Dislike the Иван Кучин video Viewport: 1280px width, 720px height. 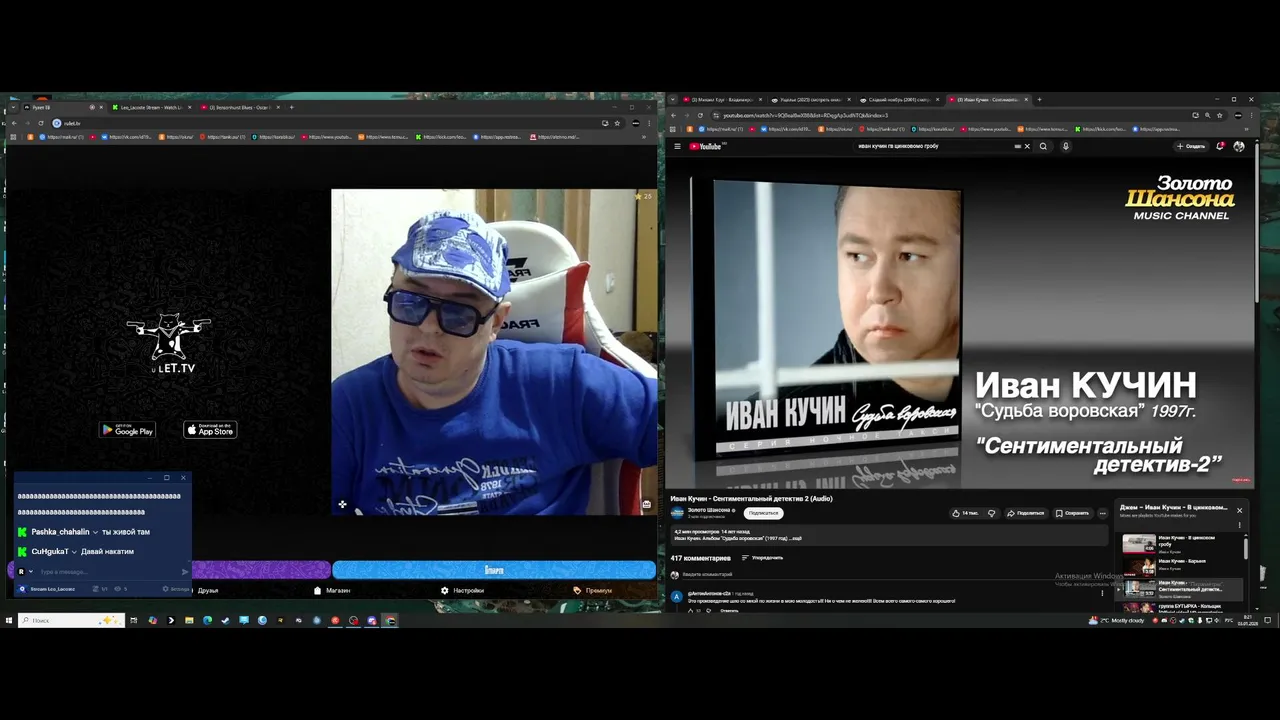click(991, 513)
